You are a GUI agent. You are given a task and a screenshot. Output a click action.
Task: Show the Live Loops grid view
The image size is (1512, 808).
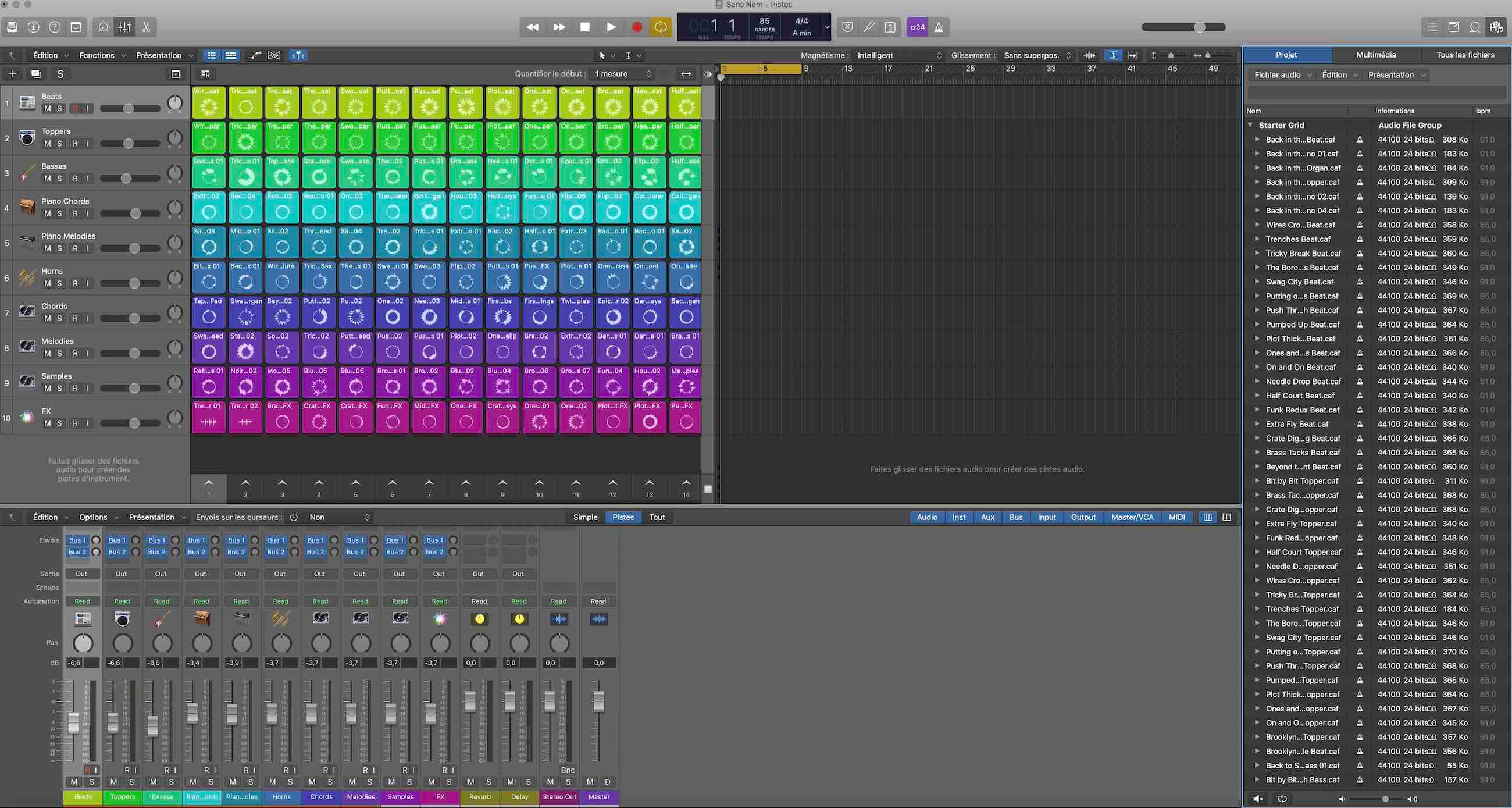[x=211, y=55]
